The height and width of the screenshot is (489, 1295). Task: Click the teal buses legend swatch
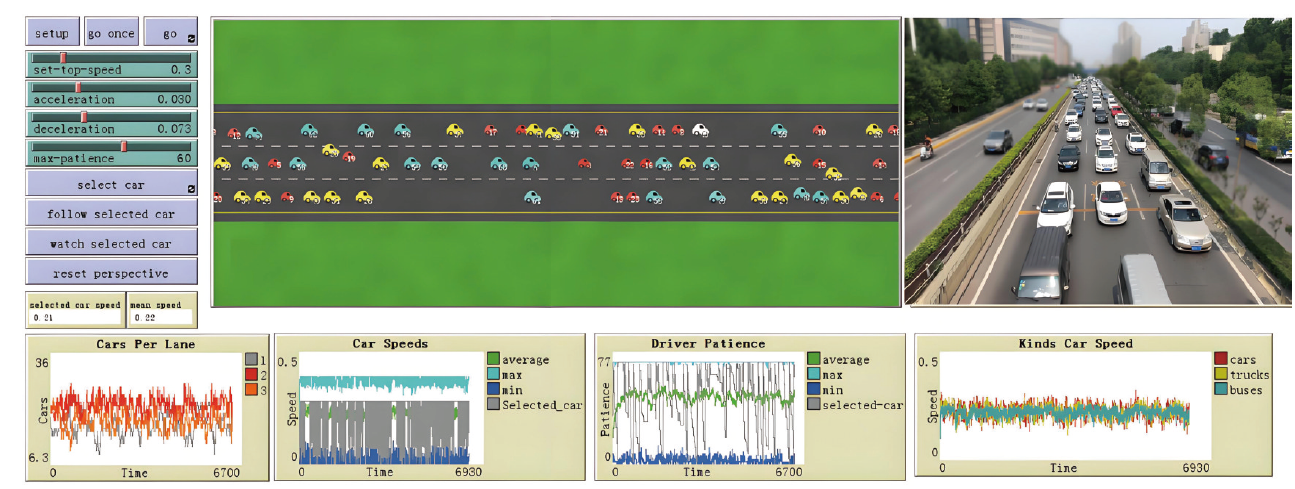pos(1220,389)
